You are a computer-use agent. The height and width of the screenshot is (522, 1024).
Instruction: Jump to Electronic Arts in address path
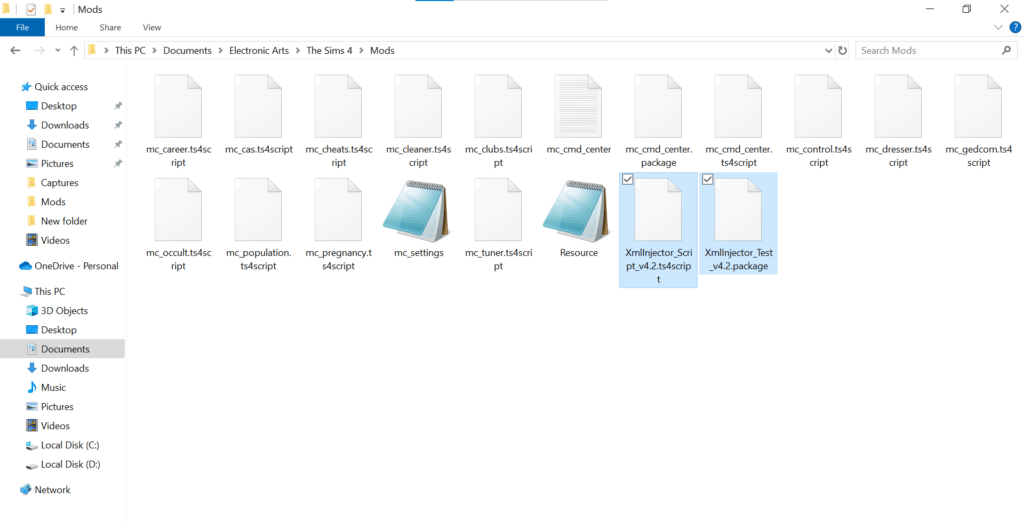(x=255, y=50)
